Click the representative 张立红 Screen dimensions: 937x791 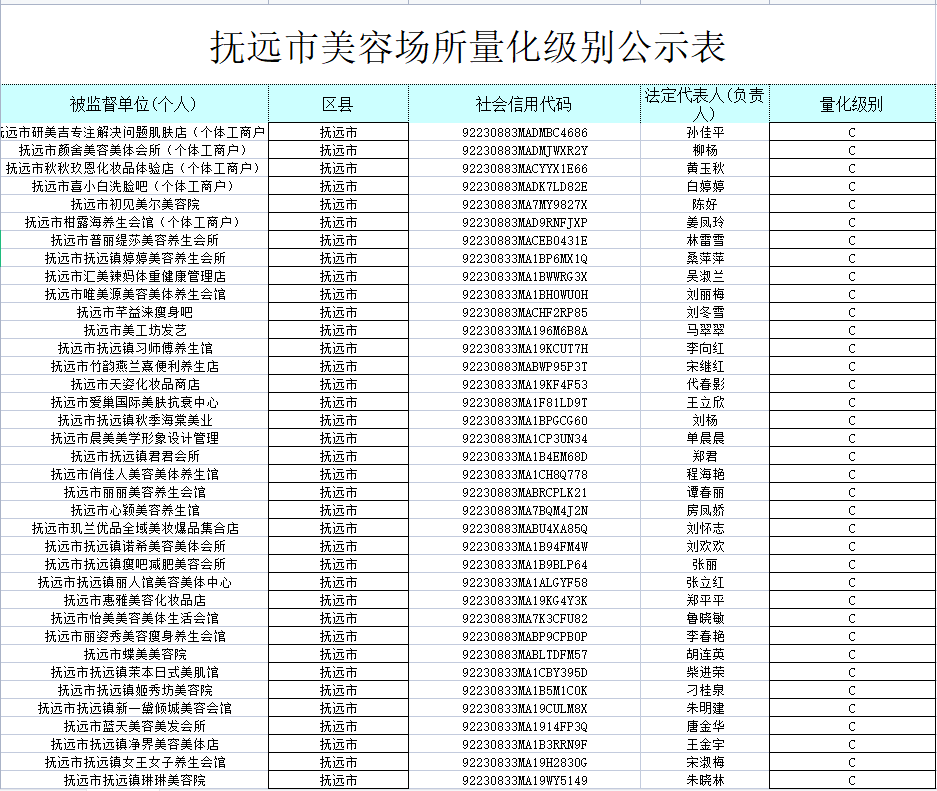pos(705,582)
